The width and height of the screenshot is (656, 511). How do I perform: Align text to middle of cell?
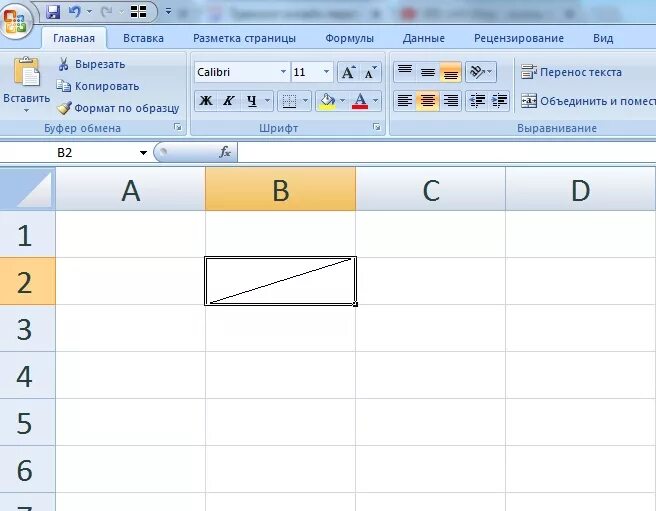428,72
